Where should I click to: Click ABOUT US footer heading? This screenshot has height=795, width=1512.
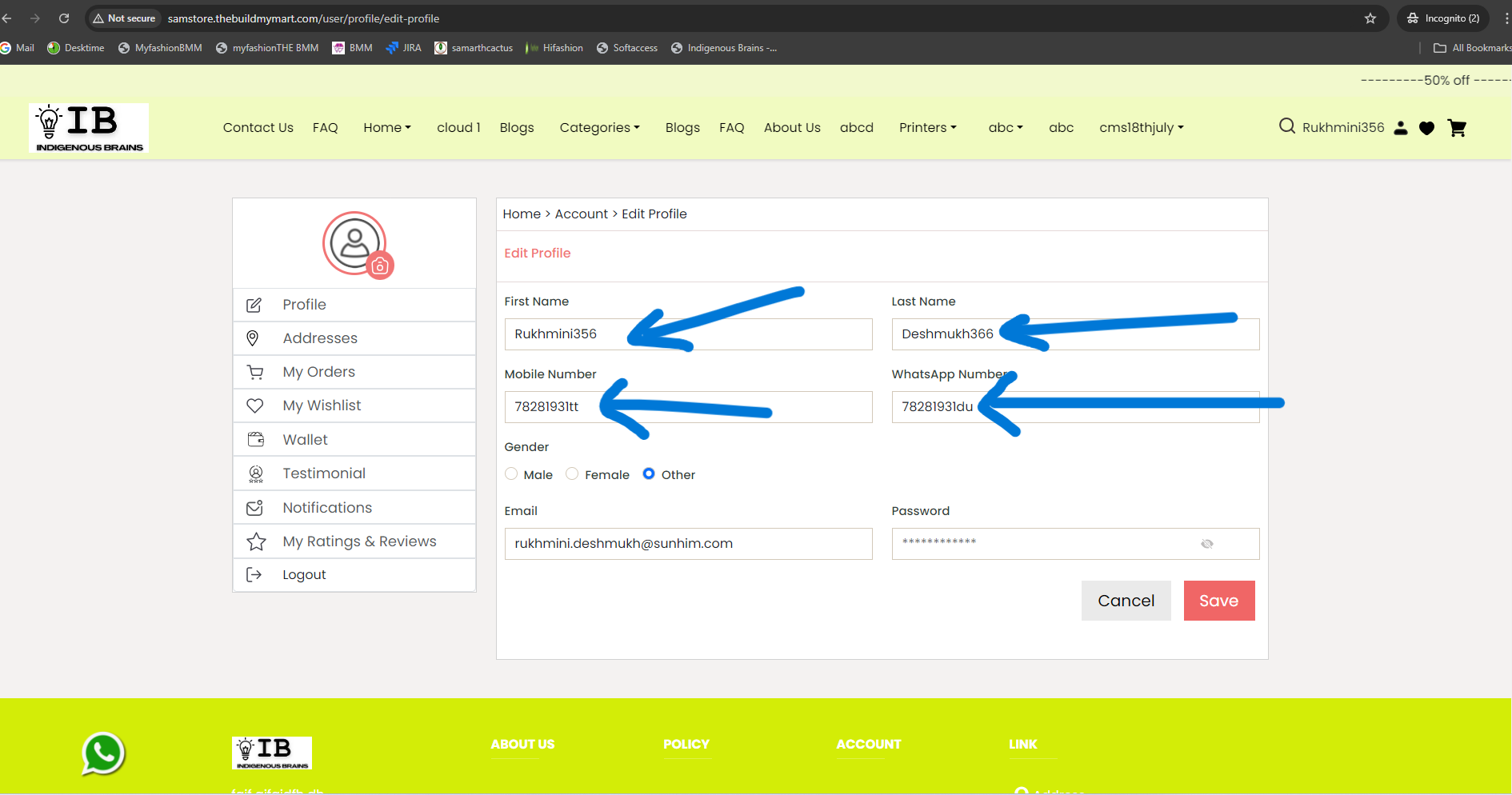[x=522, y=744]
